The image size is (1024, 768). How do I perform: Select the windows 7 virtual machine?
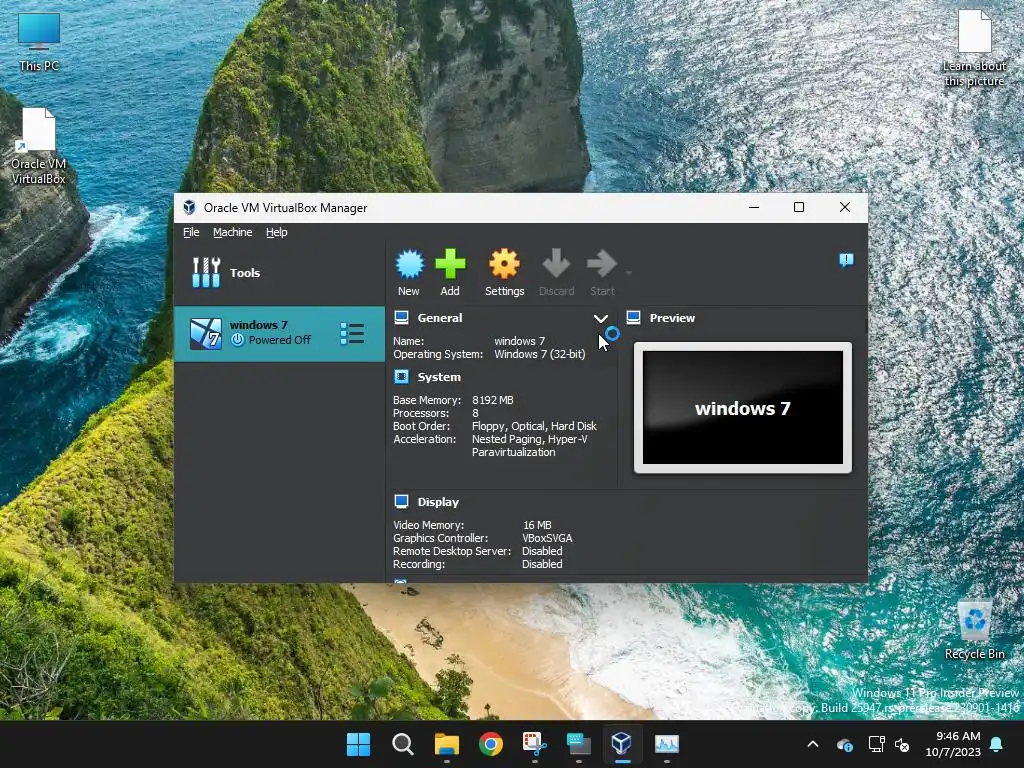pyautogui.click(x=280, y=334)
